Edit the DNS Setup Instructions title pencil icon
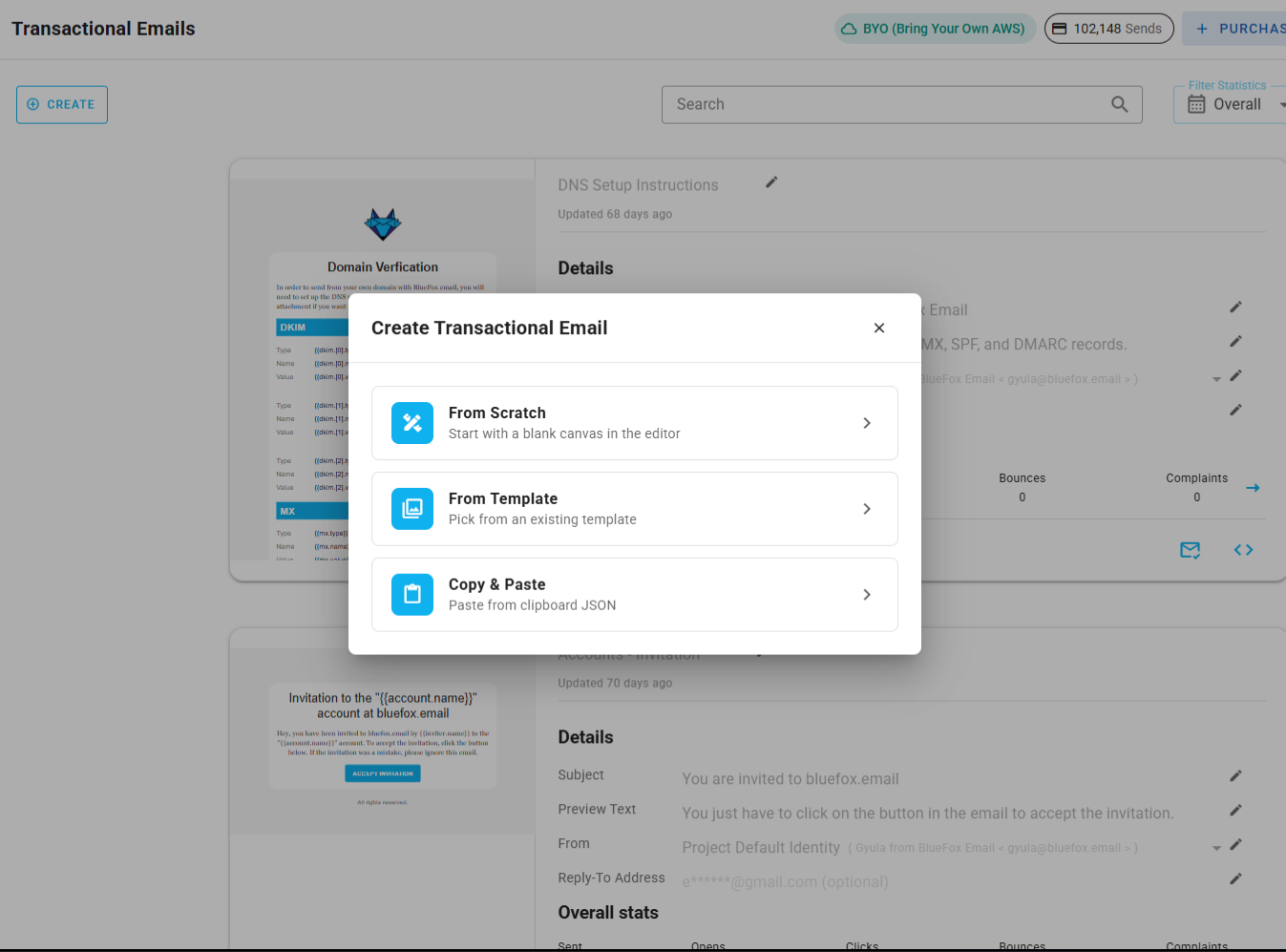The height and width of the screenshot is (952, 1286). pyautogui.click(x=771, y=181)
